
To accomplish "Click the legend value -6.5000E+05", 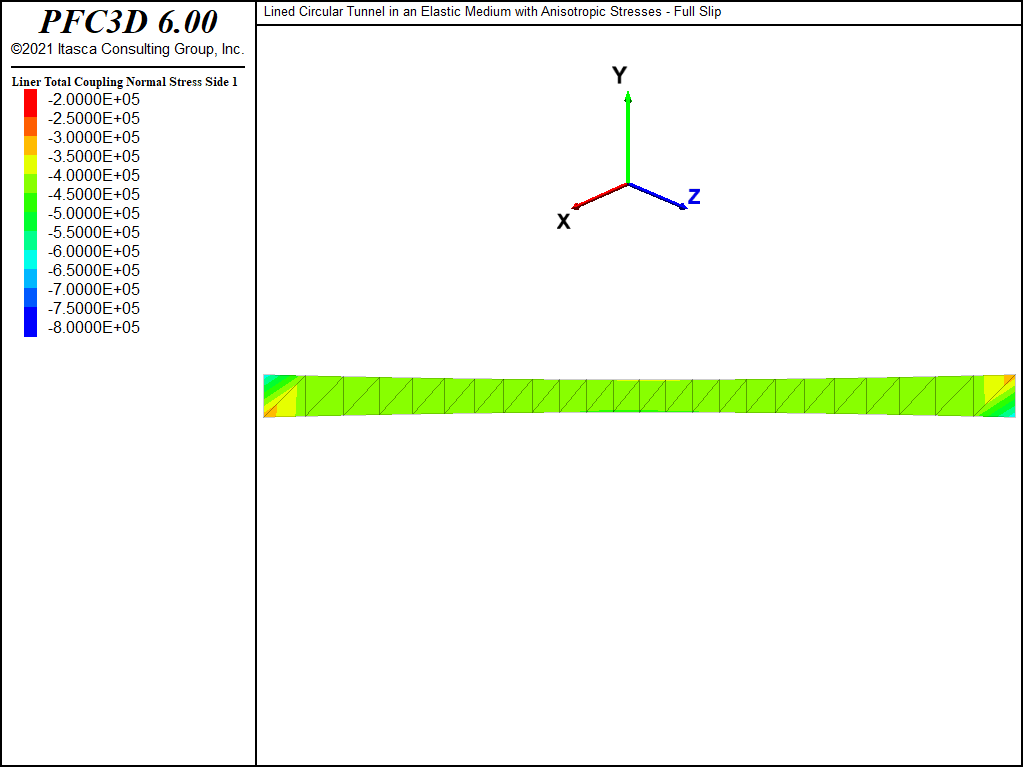I will tap(94, 270).
